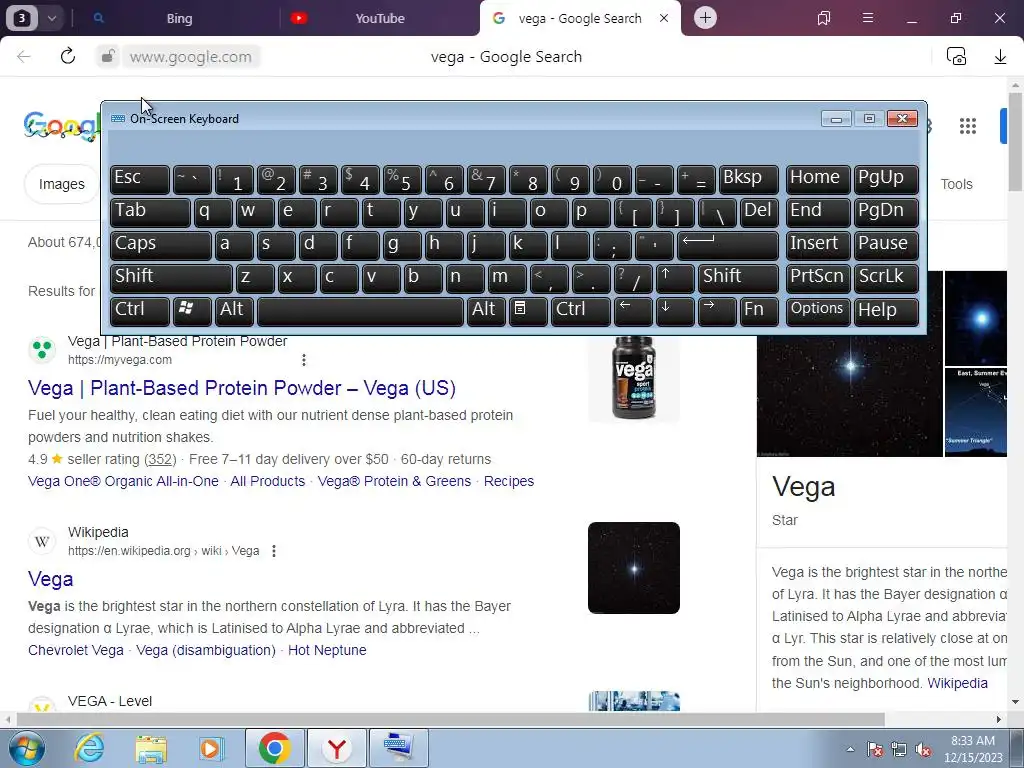The width and height of the screenshot is (1024, 768).
Task: Follow the Chevrolet Vega link
Action: pos(76,650)
